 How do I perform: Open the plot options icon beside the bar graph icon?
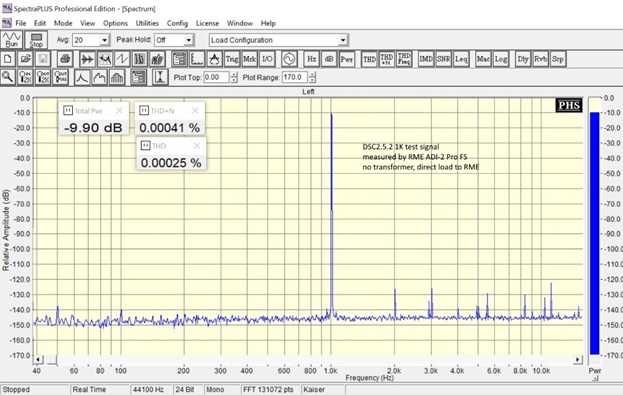(x=139, y=77)
